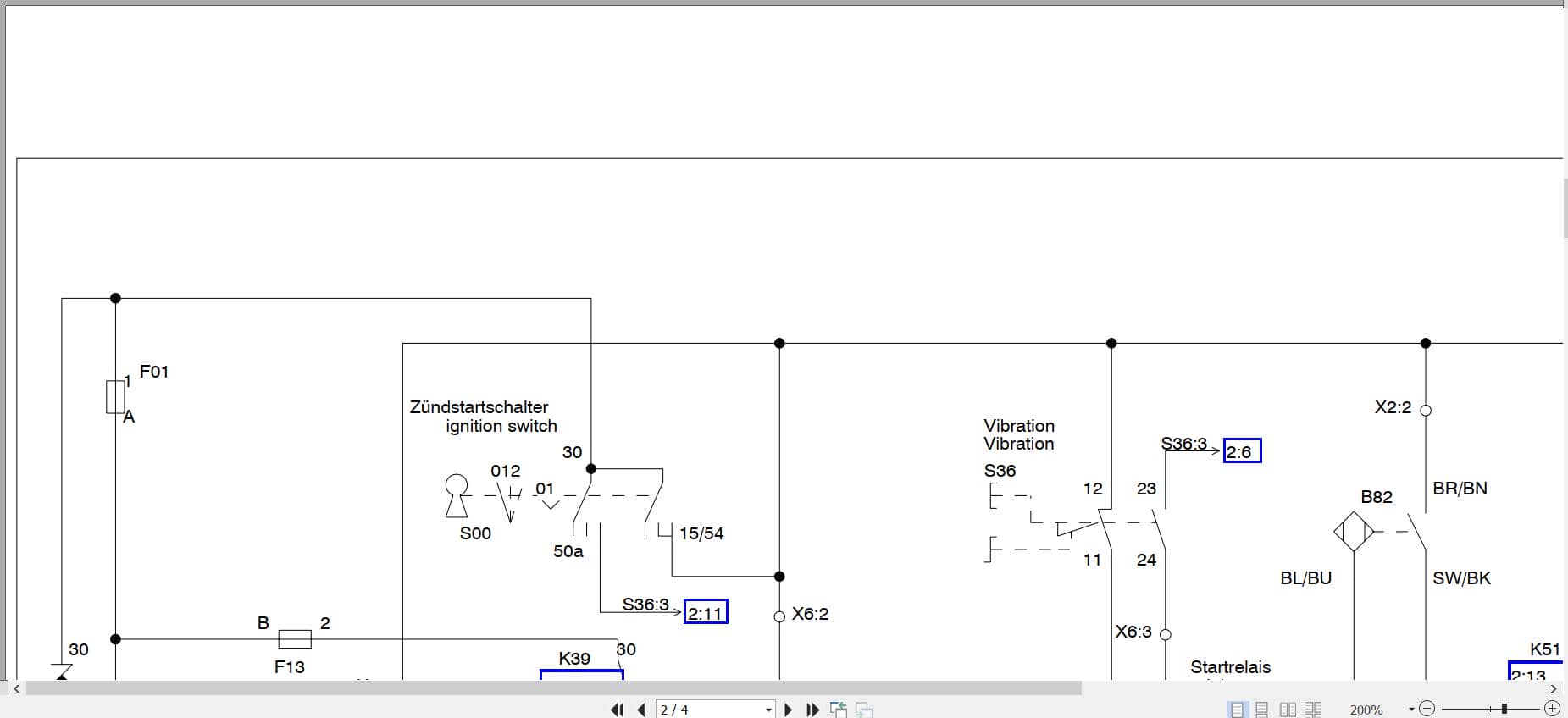Click the BL/BU wire color label
The width and height of the screenshot is (1568, 718).
point(1306,578)
